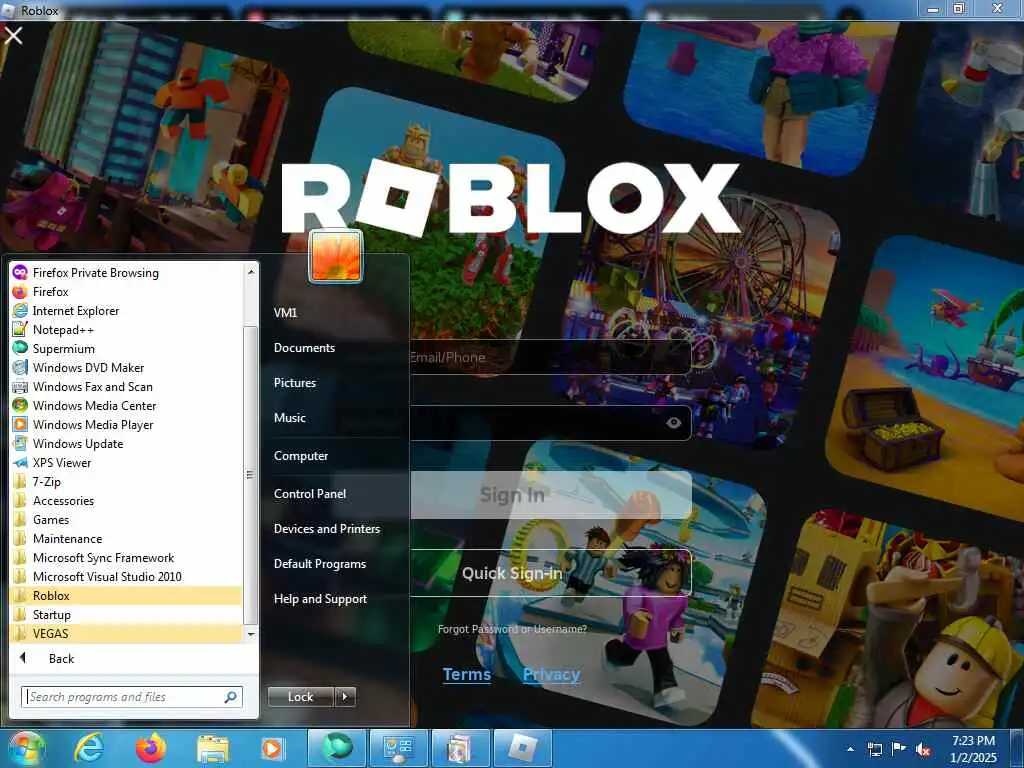Open Firefox from the taskbar
The width and height of the screenshot is (1024, 768).
[151, 748]
